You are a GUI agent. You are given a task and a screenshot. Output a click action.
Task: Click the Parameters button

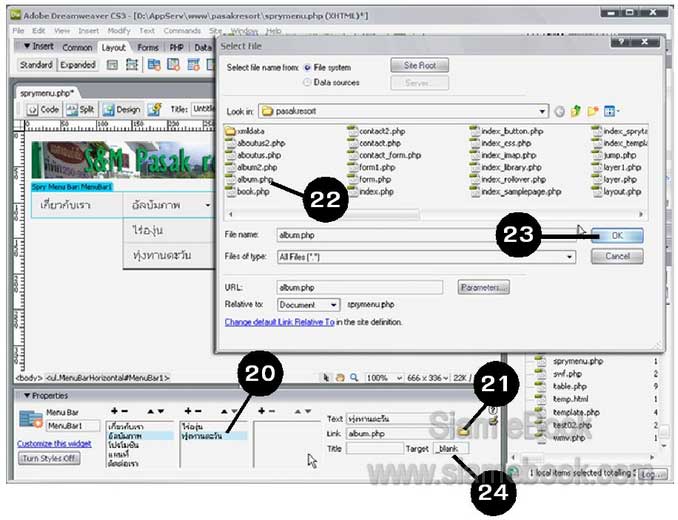click(x=483, y=287)
